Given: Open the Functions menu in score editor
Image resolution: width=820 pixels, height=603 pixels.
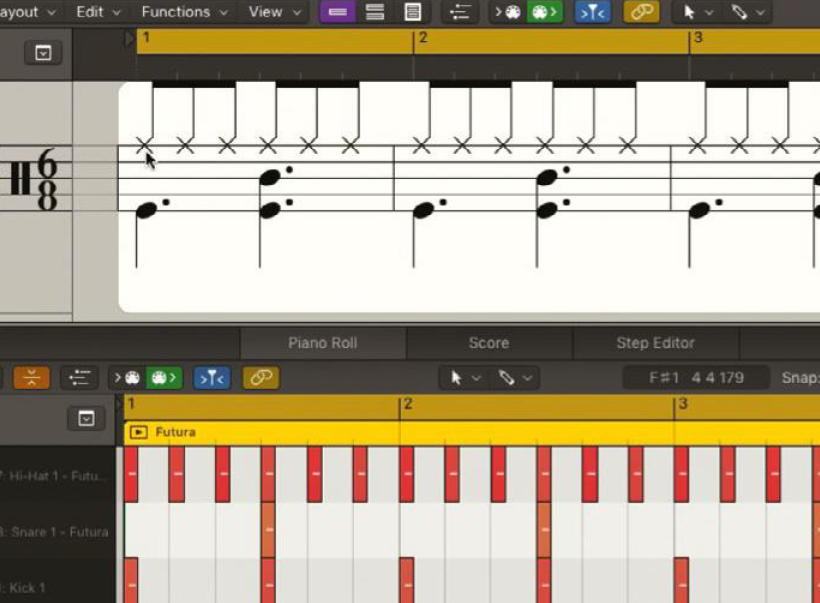Looking at the screenshot, I should 184,12.
